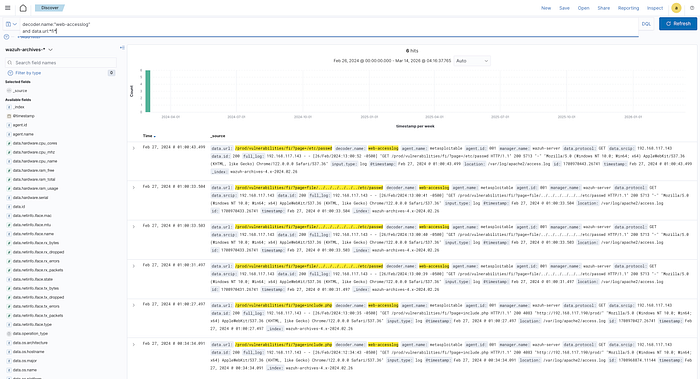This screenshot has height=379, width=700.
Task: Switch the query language via DQL button
Action: tap(646, 24)
